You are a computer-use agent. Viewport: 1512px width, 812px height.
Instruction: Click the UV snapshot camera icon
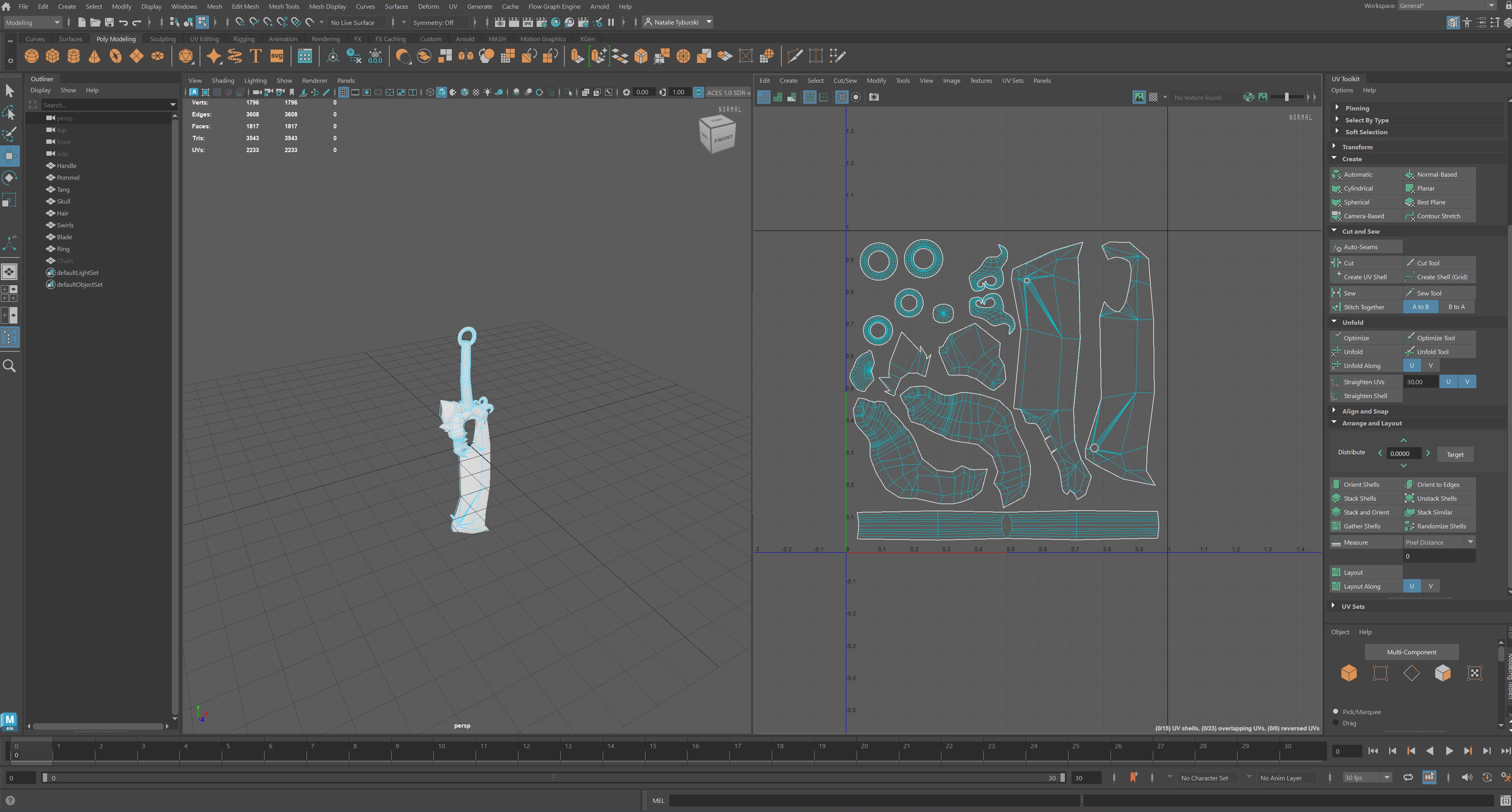click(874, 97)
